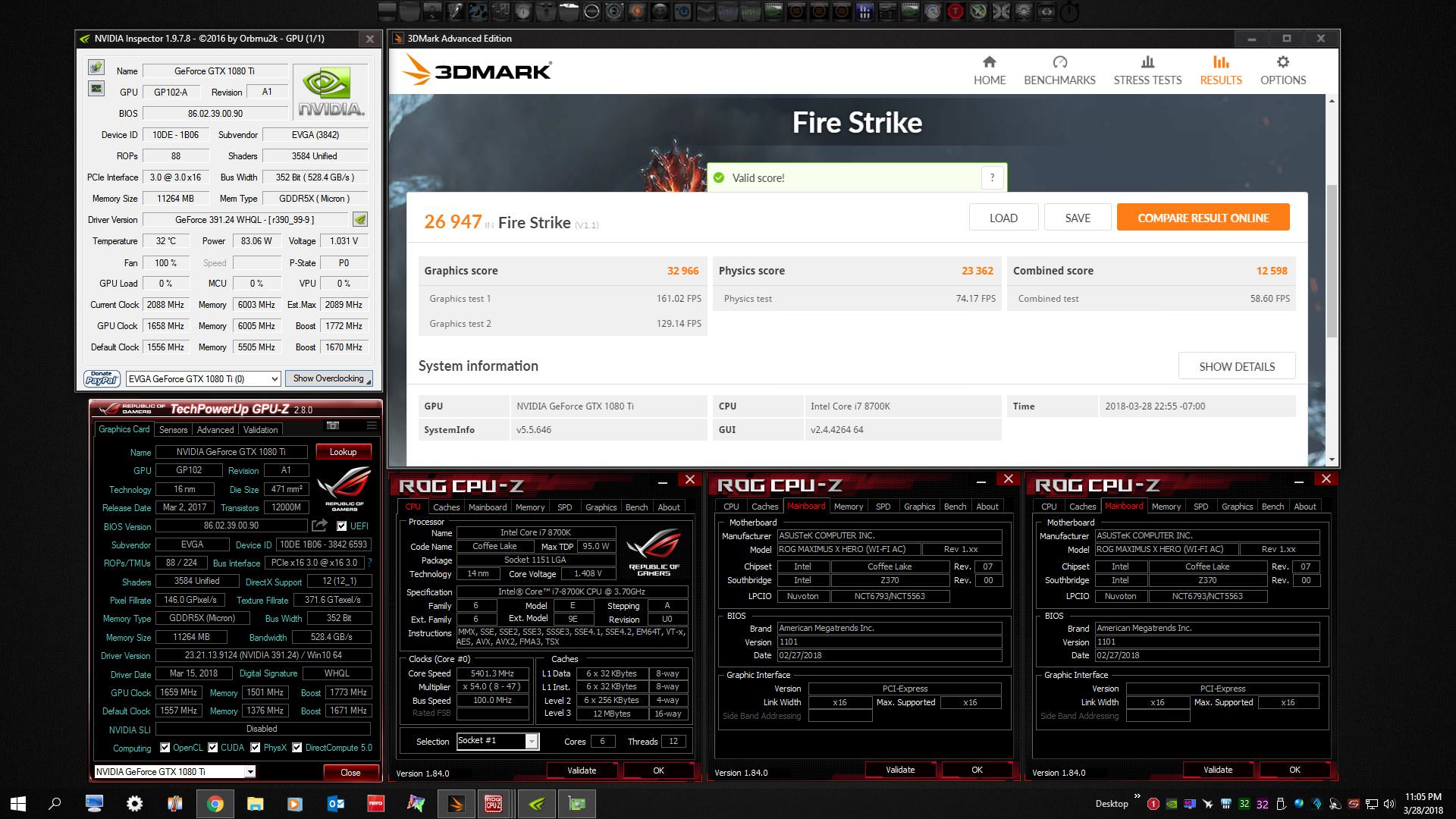Screen dimensions: 1456x819
Task: Click GPU-Z graphics card taskbar icon
Action: tap(576, 803)
